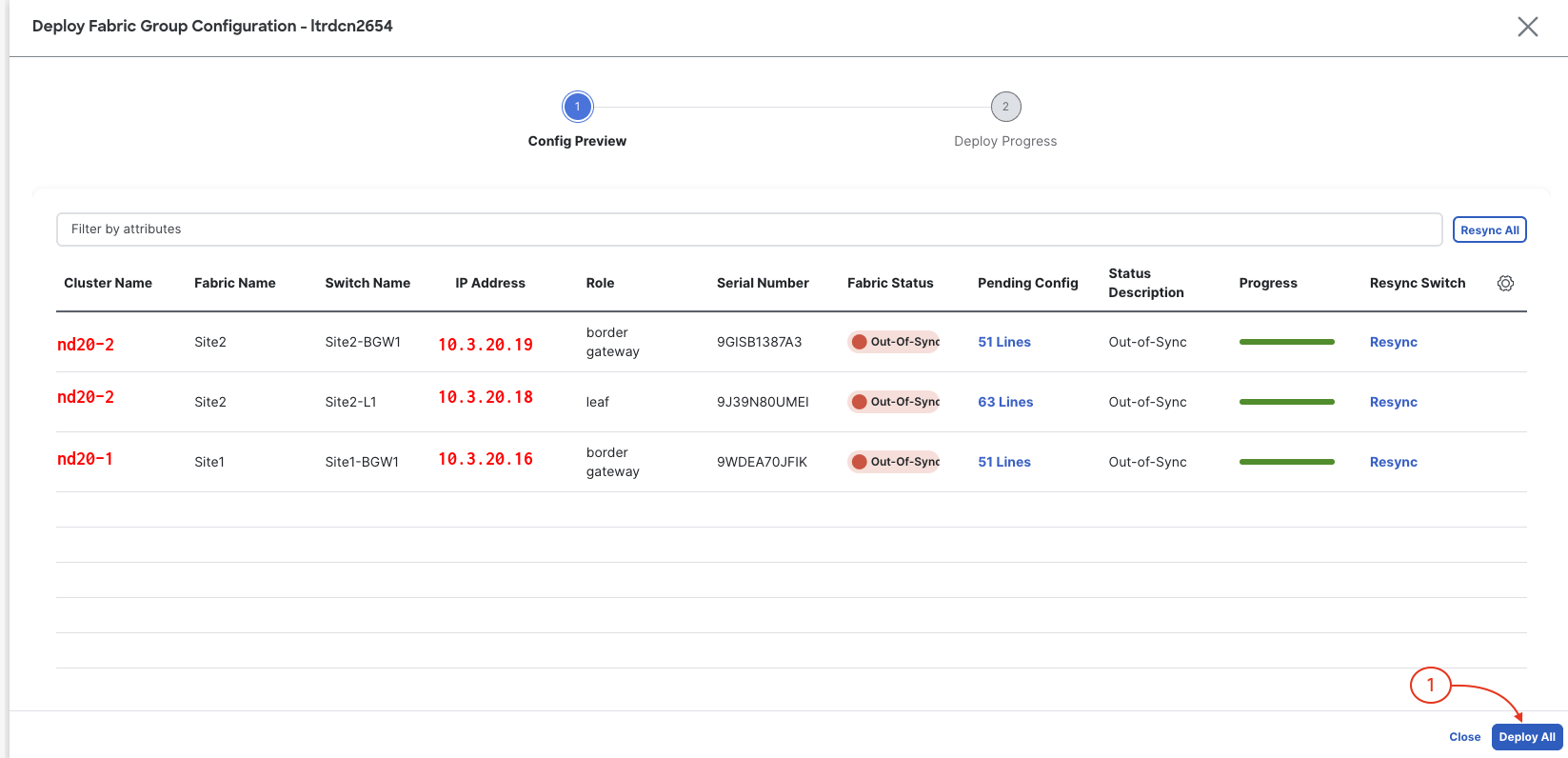Sort by Switch Name column header
The width and height of the screenshot is (1568, 758).
click(367, 283)
